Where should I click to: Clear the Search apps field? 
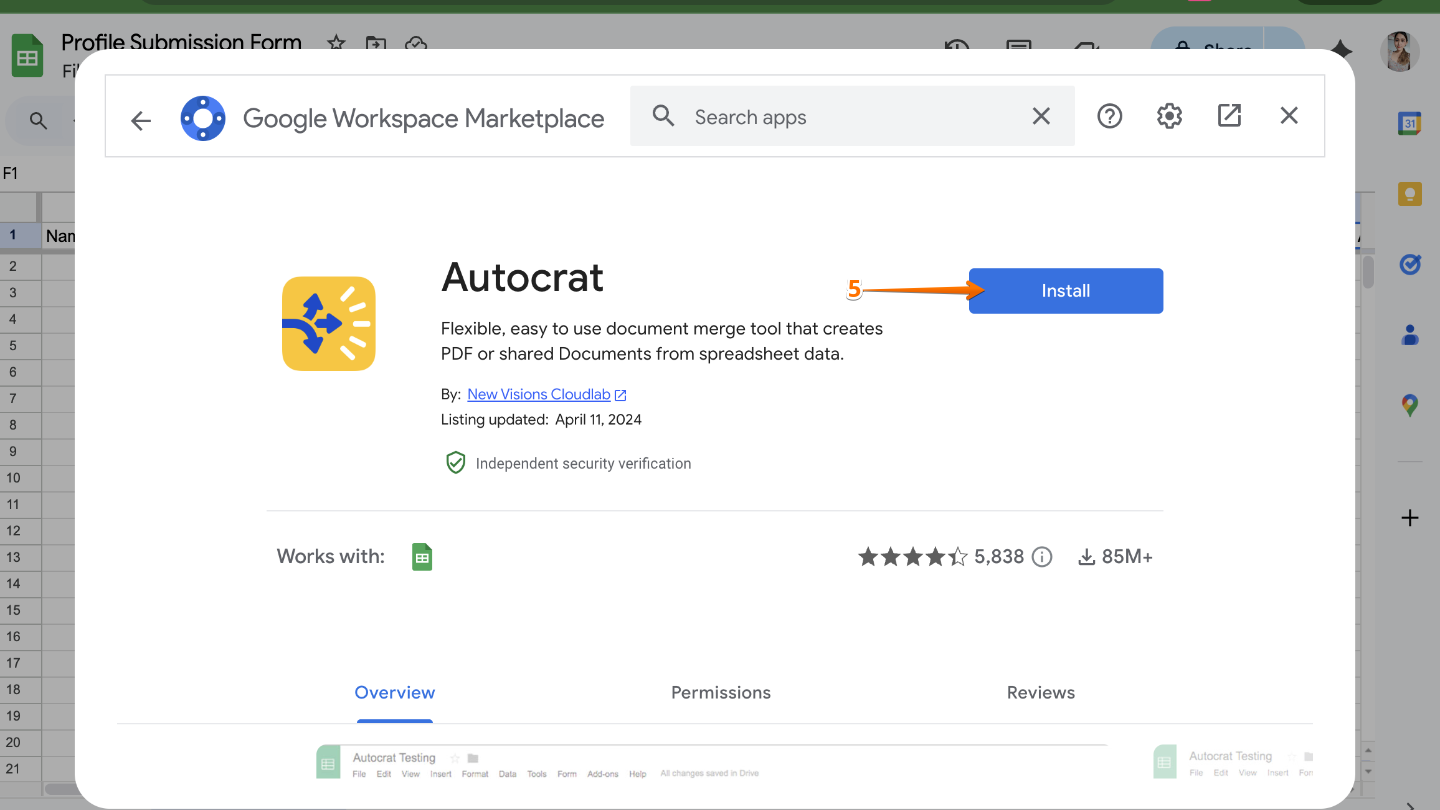[1041, 115]
